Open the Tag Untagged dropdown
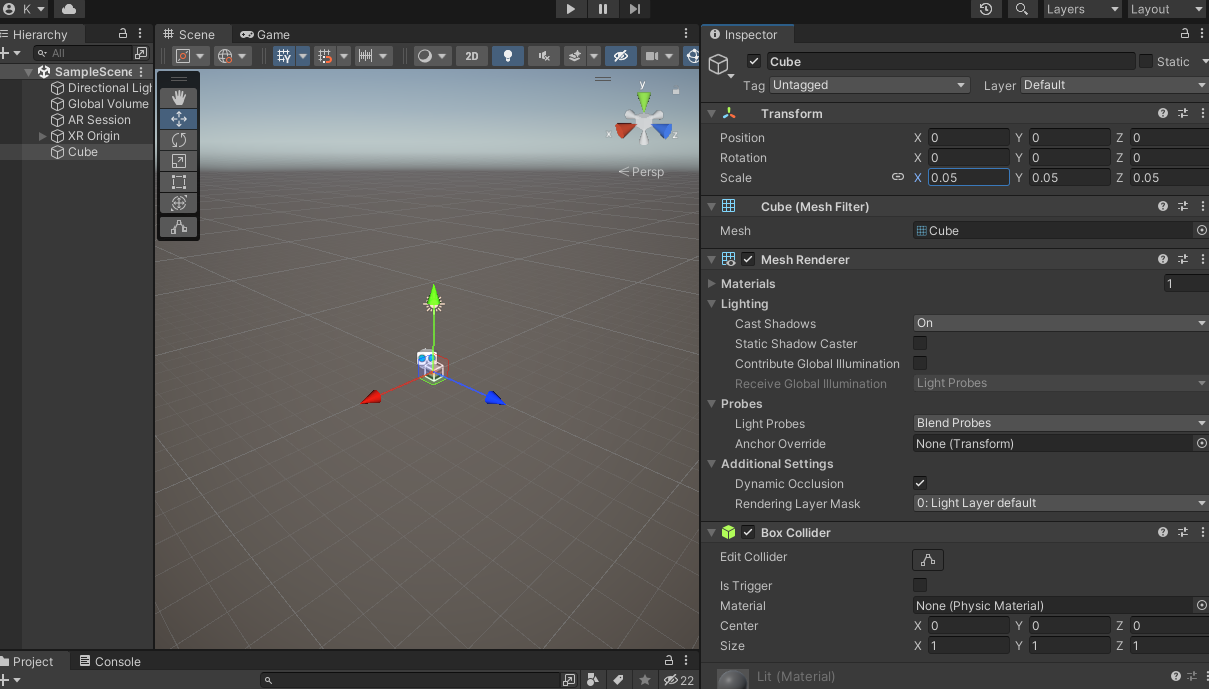Viewport: 1209px width, 689px height. click(869, 85)
